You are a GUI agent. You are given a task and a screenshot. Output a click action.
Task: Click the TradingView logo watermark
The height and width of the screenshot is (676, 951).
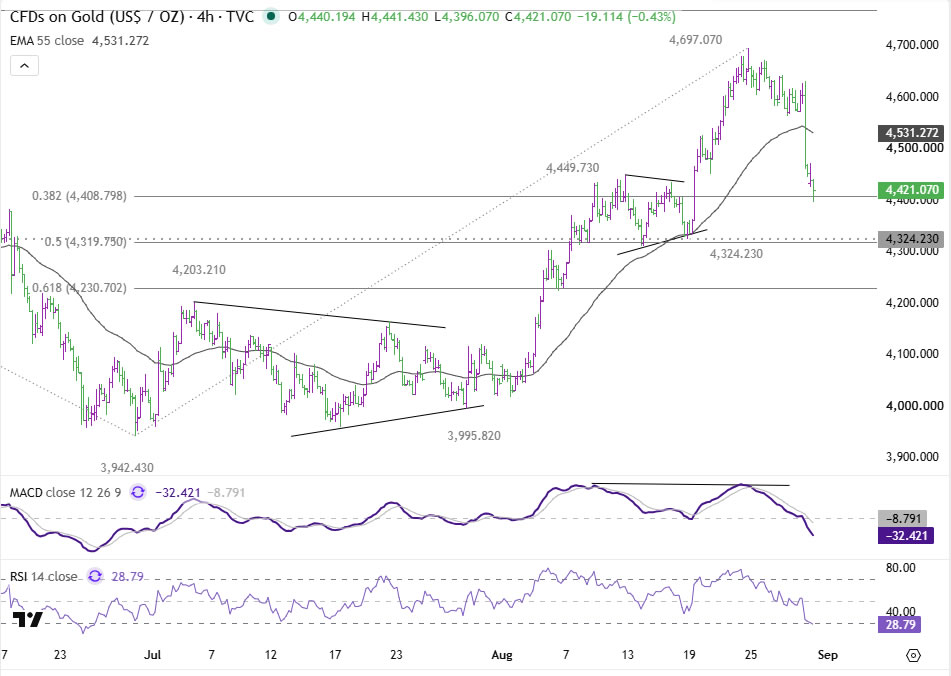click(28, 619)
